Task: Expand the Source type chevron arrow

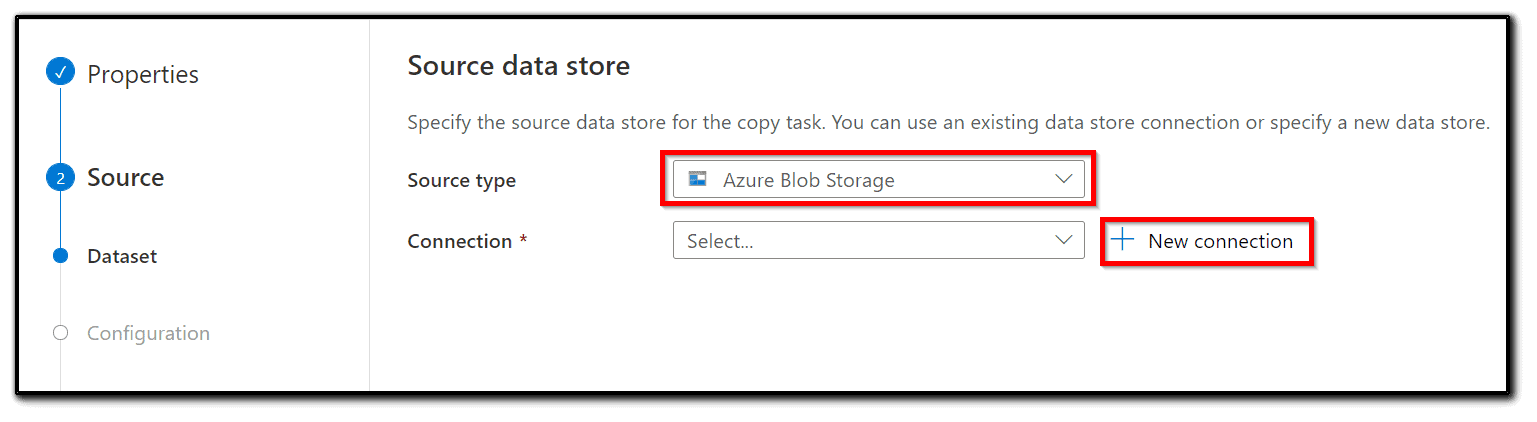Action: point(1063,179)
